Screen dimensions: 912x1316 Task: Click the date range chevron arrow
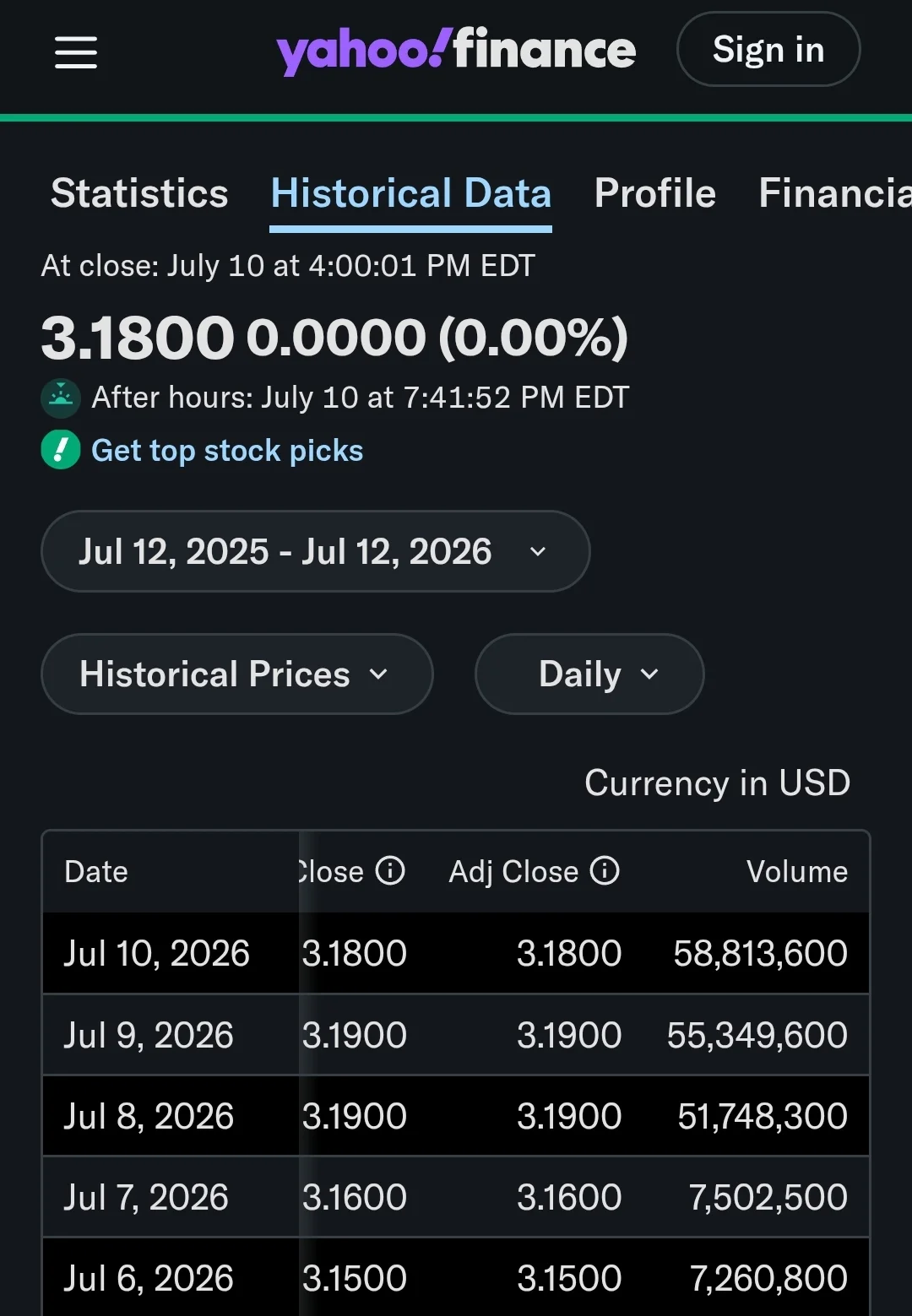pyautogui.click(x=538, y=552)
